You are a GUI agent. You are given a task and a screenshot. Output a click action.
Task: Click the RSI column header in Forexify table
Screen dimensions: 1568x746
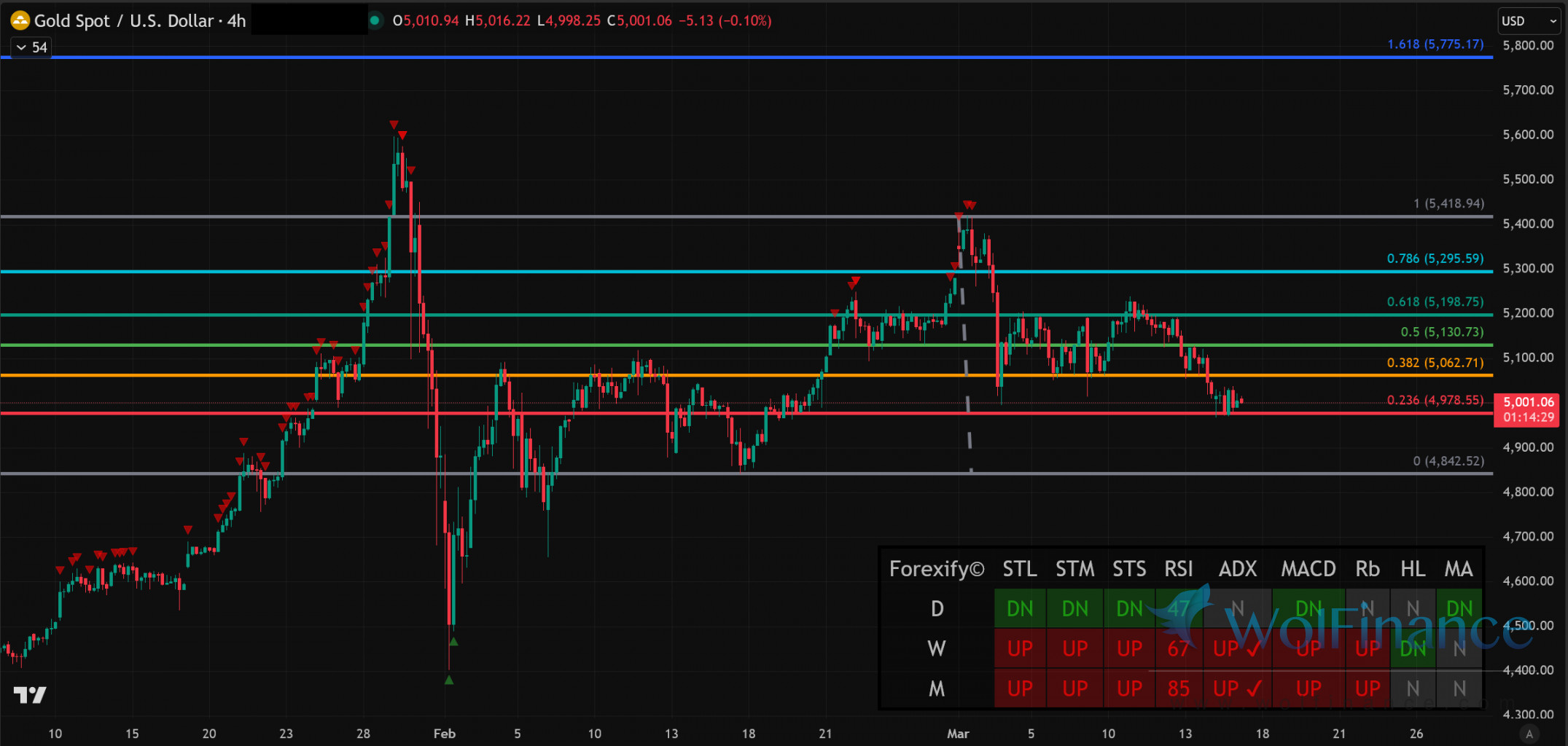pyautogui.click(x=1178, y=569)
